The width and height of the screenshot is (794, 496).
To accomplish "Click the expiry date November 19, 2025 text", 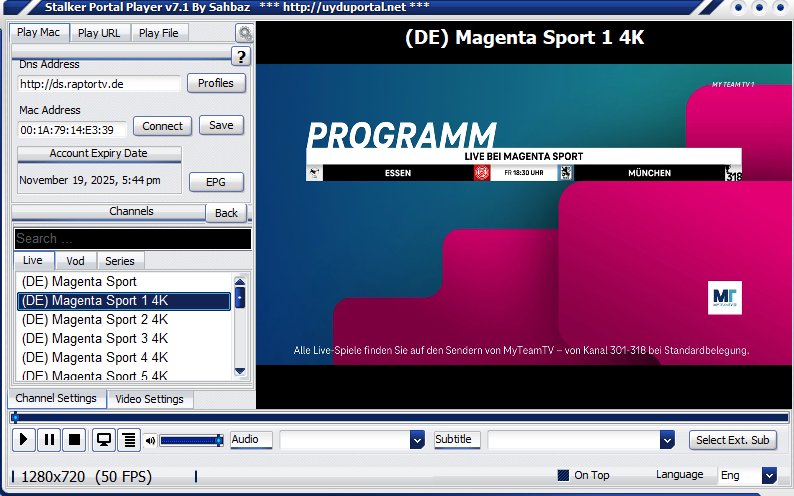I will (90, 180).
